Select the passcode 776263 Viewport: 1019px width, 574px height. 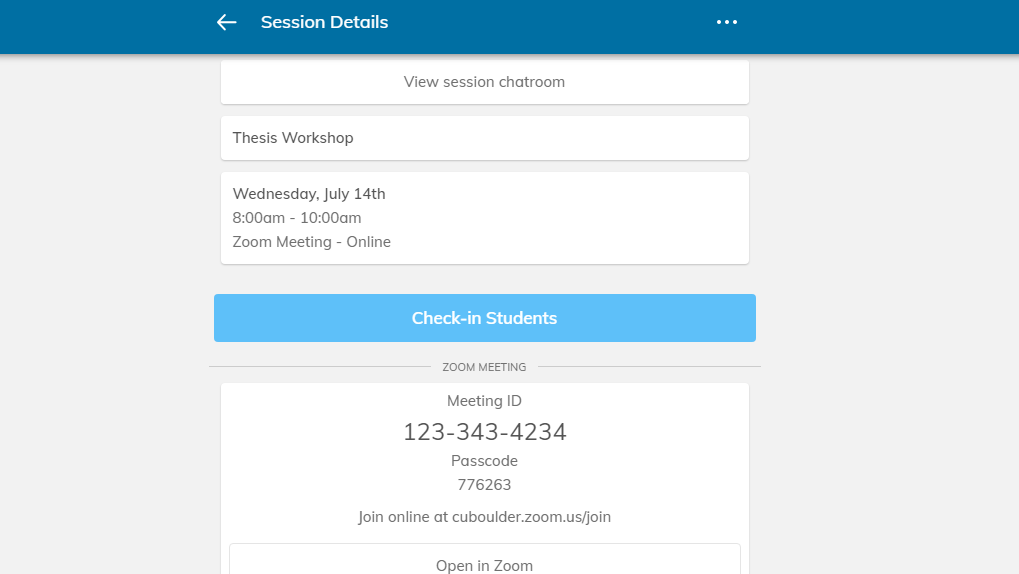484,485
